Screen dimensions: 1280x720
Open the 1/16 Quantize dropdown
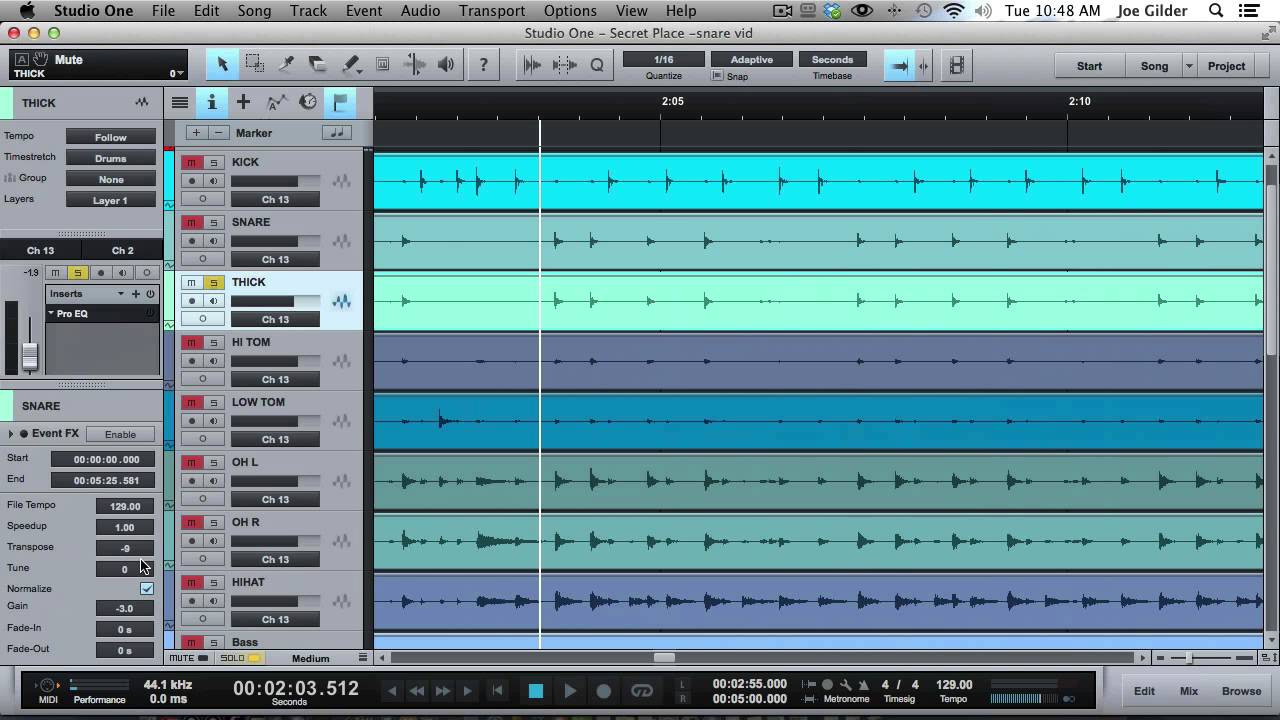[x=664, y=60]
